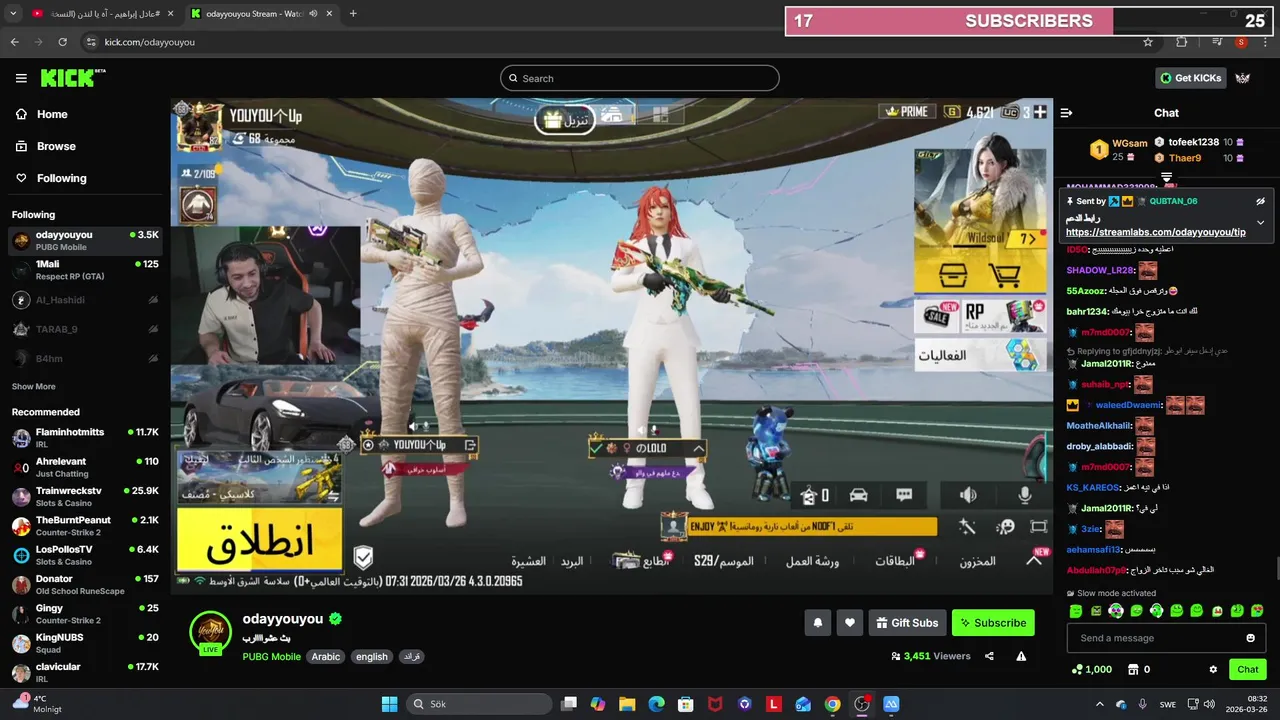Click Gift Subs button
Screen dimensions: 1280x720
coord(907,622)
